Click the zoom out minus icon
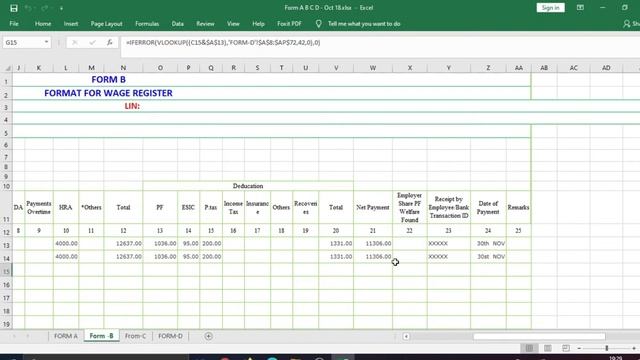This screenshot has width=640, height=360. [x=579, y=348]
